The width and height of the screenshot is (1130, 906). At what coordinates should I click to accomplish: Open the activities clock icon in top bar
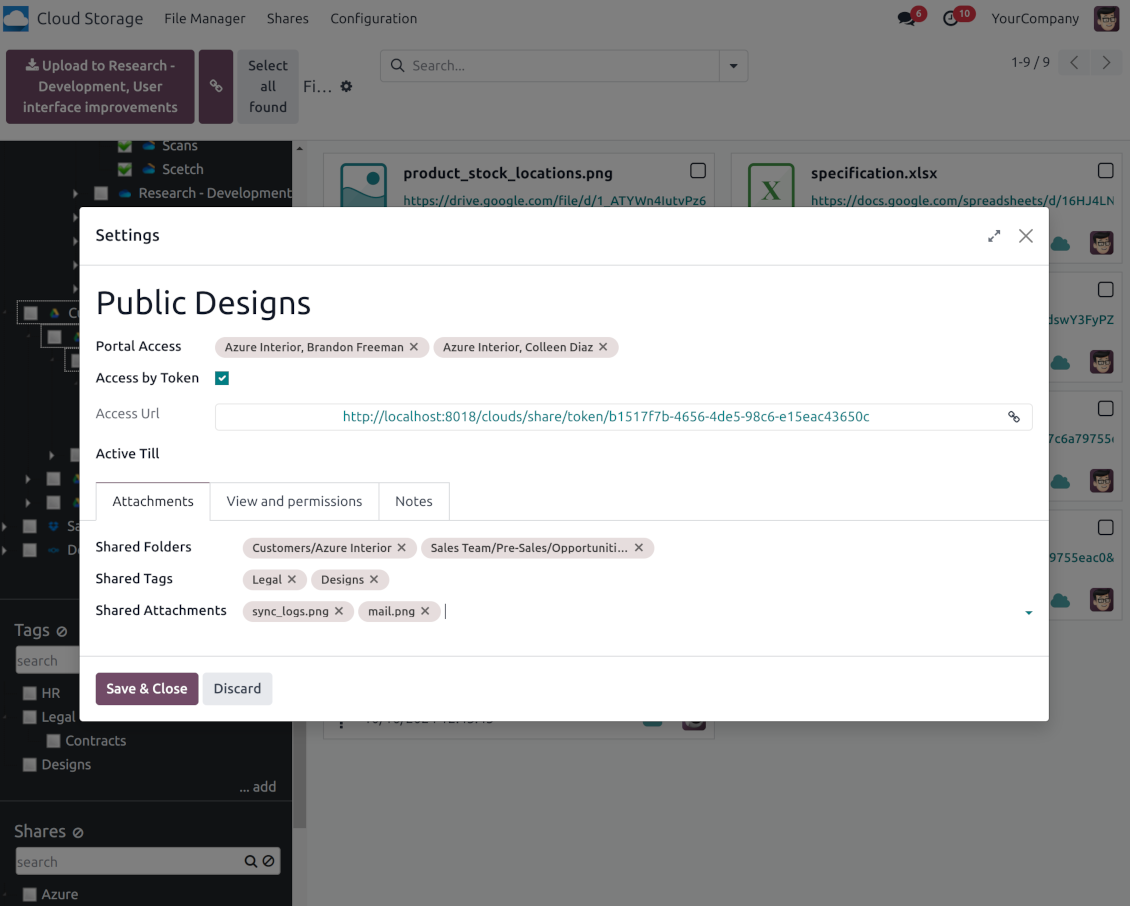(x=951, y=19)
